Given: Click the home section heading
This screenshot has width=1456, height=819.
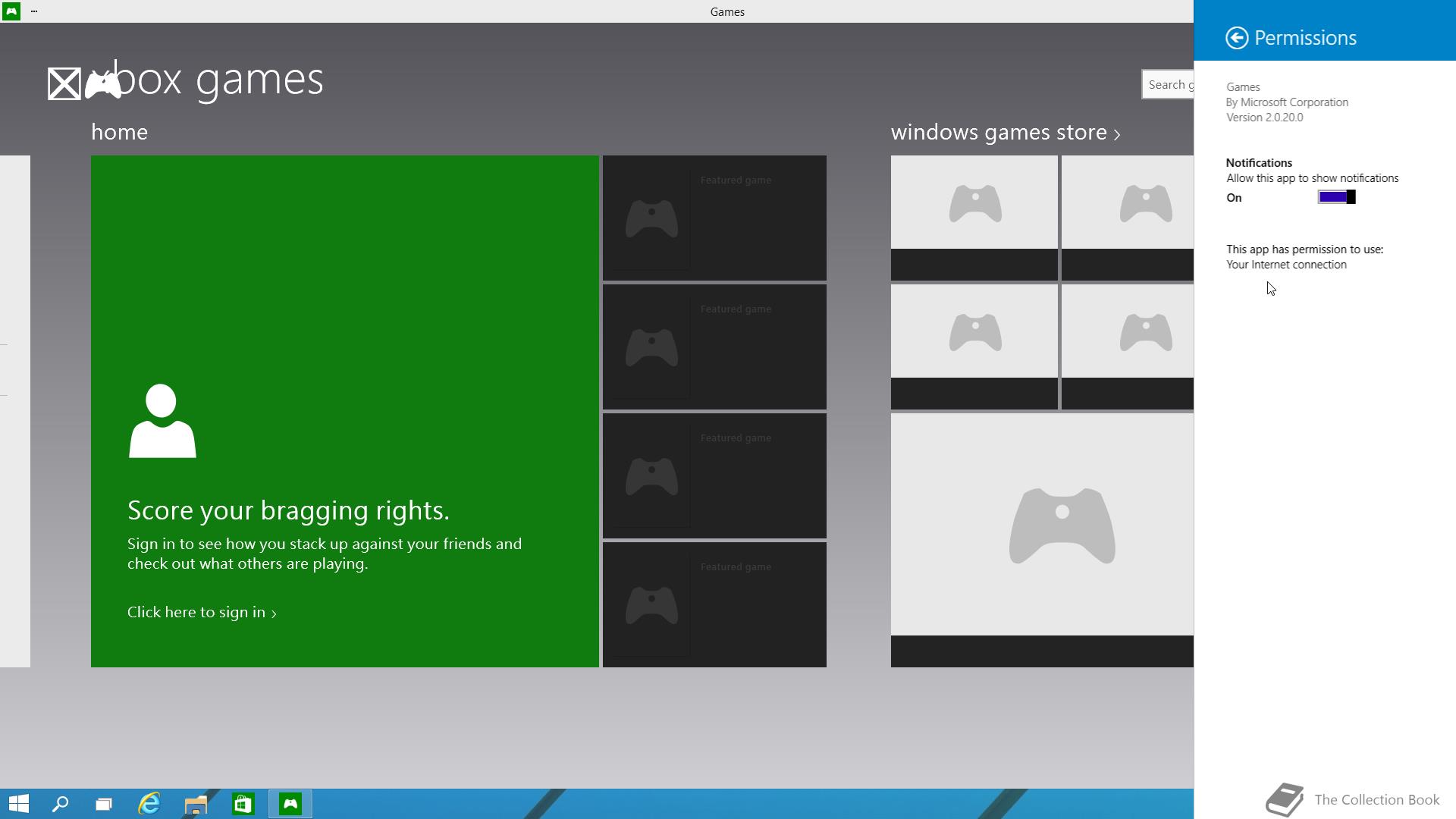Looking at the screenshot, I should 119,132.
